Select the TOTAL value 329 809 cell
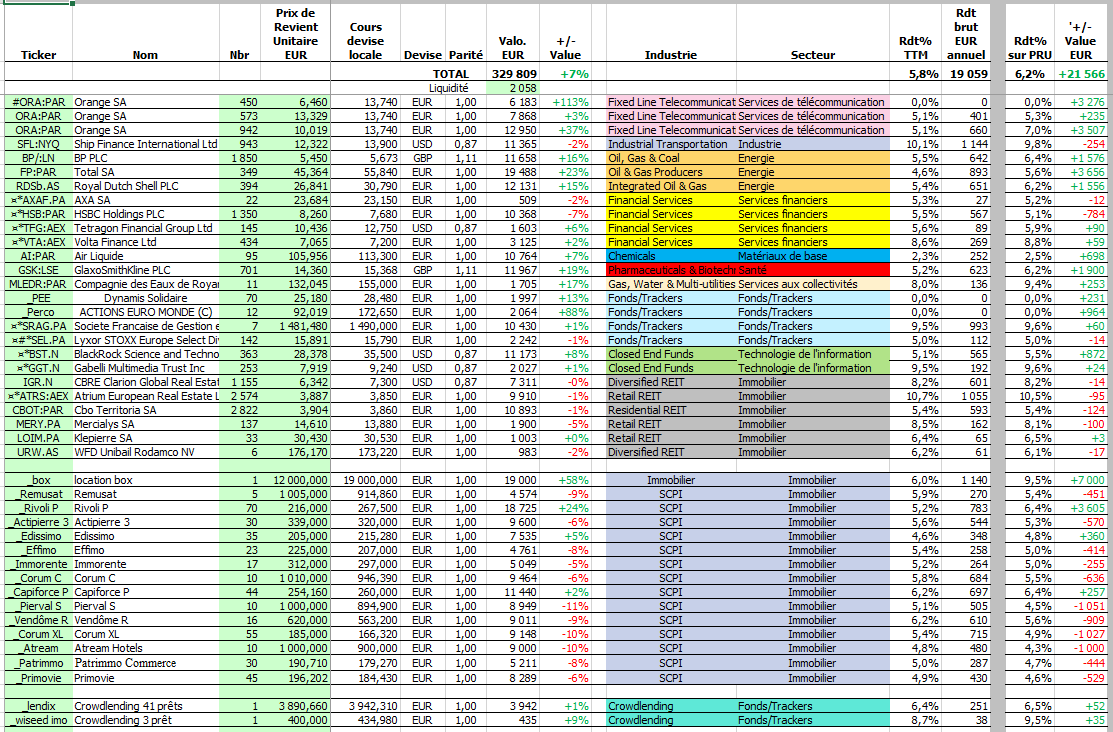The image size is (1113, 732). pos(513,74)
